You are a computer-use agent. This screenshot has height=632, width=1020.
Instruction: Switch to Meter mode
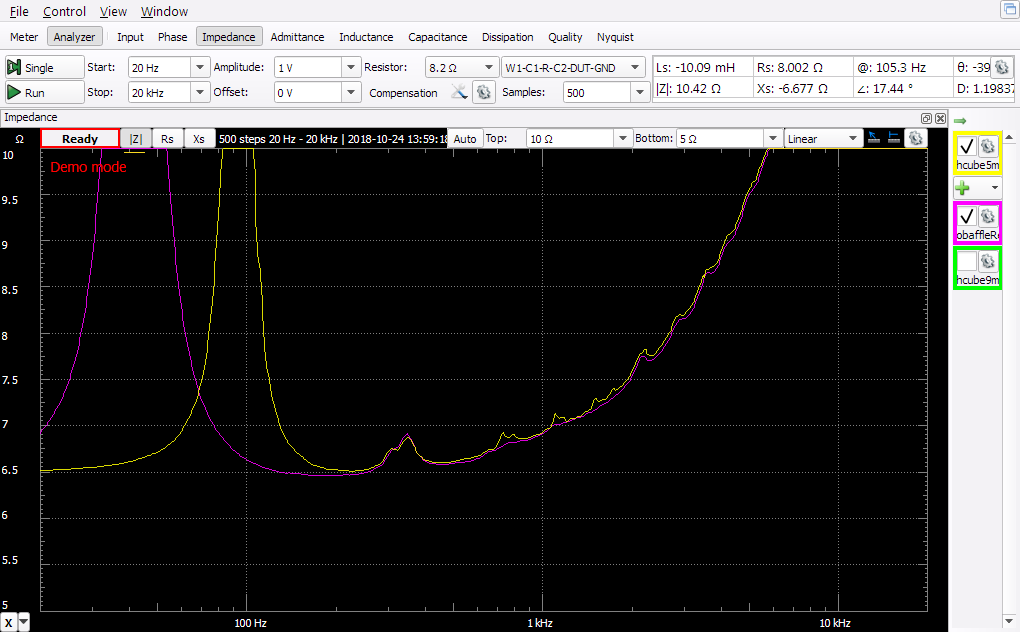[x=24, y=37]
